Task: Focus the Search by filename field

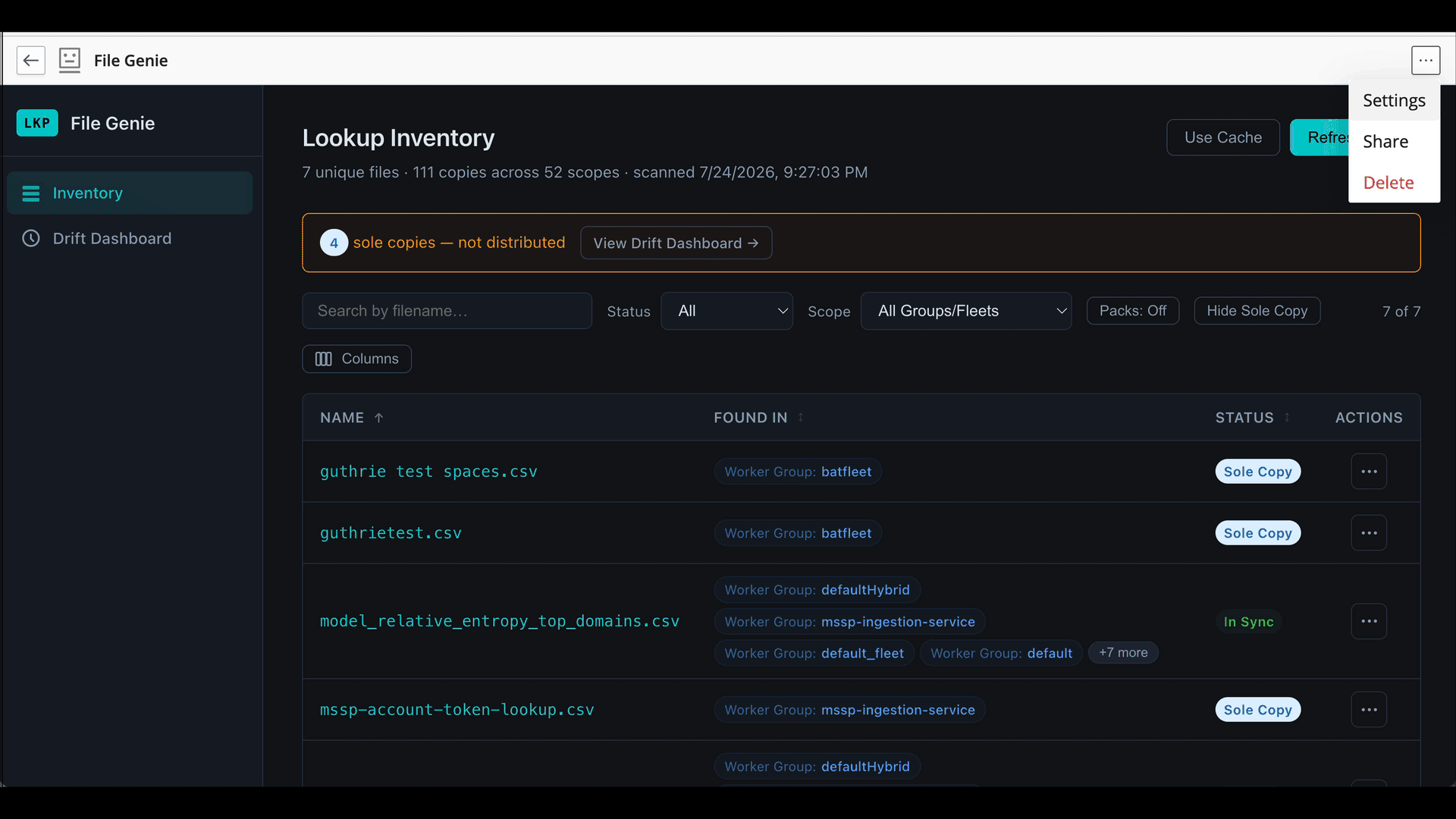Action: [447, 311]
